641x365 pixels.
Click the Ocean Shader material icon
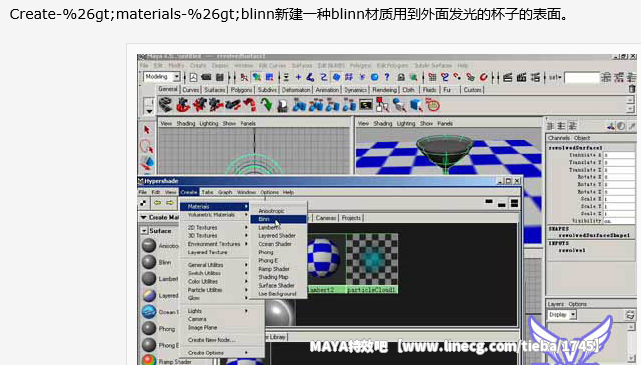149,312
